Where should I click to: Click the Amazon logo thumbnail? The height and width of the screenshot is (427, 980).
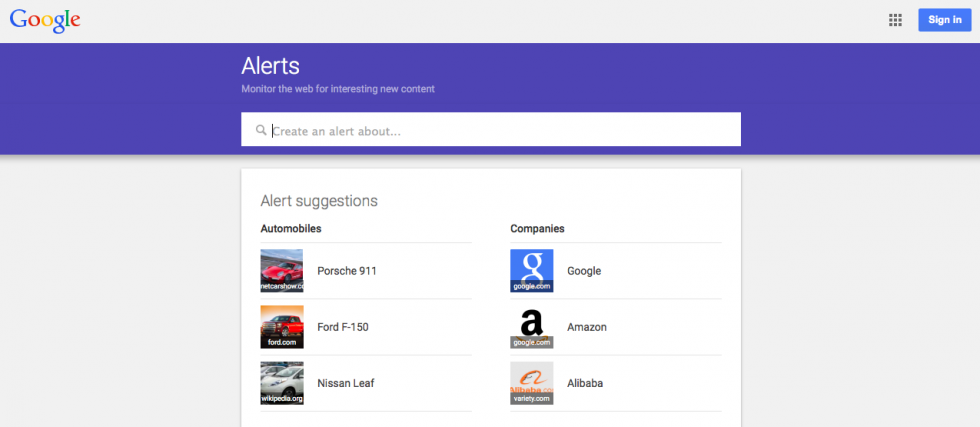[531, 327]
